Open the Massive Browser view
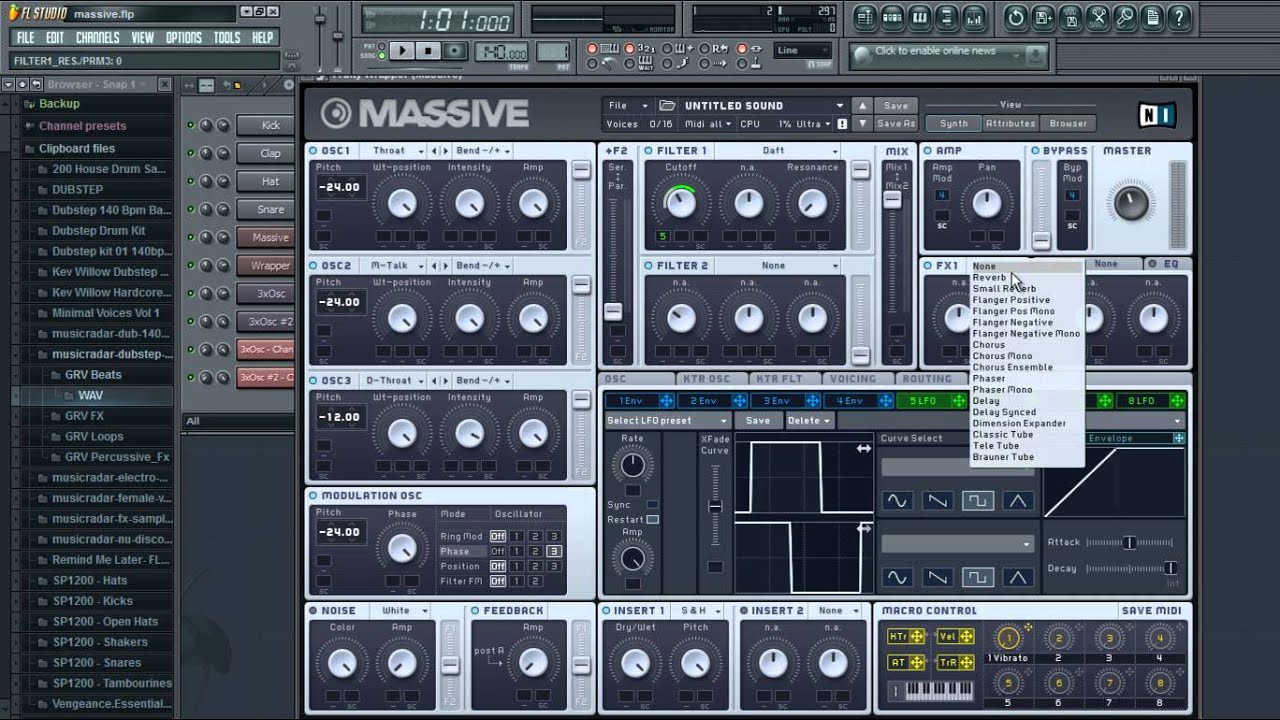 click(1068, 124)
